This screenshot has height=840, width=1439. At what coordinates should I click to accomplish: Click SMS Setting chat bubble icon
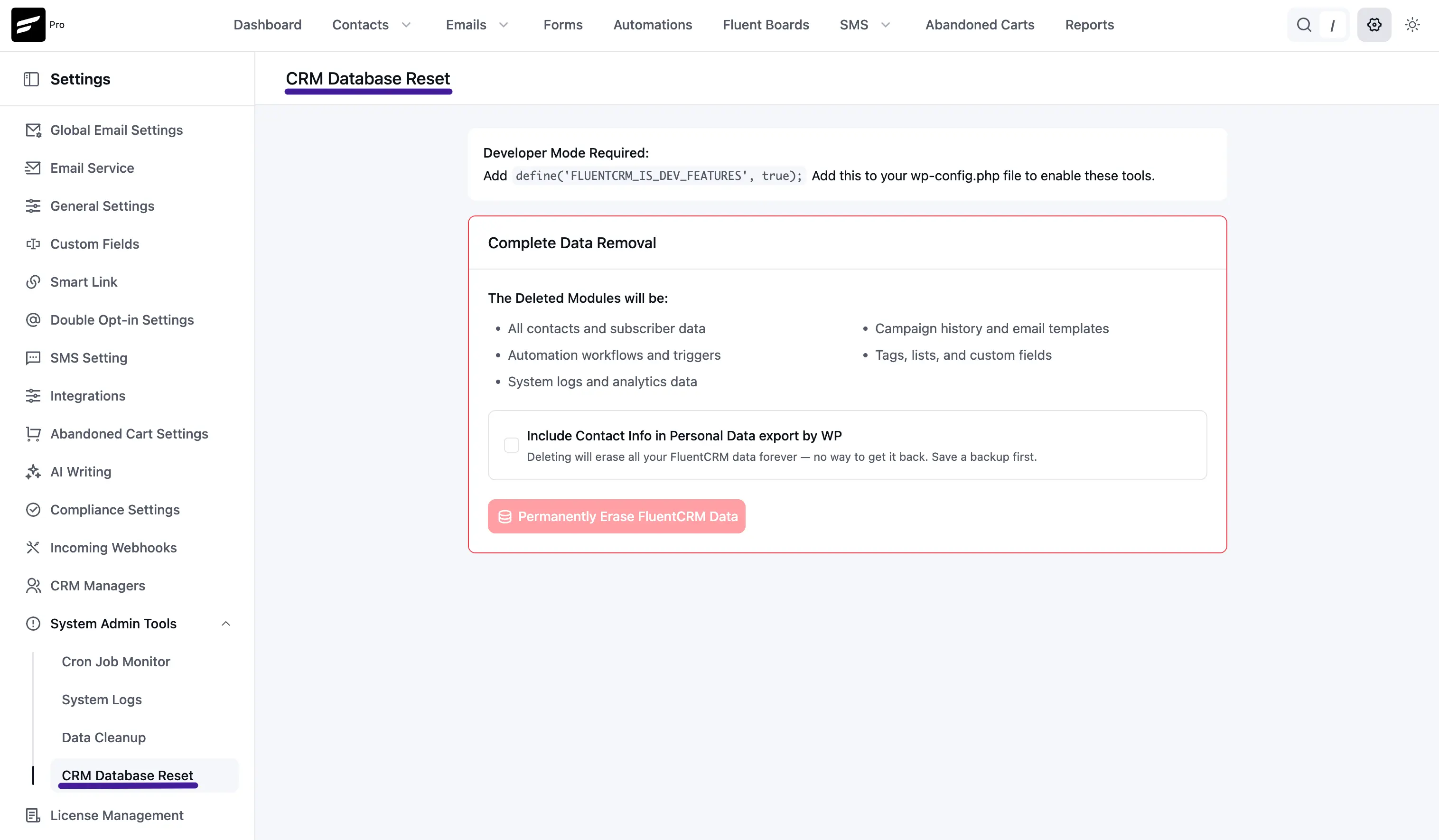[33, 358]
